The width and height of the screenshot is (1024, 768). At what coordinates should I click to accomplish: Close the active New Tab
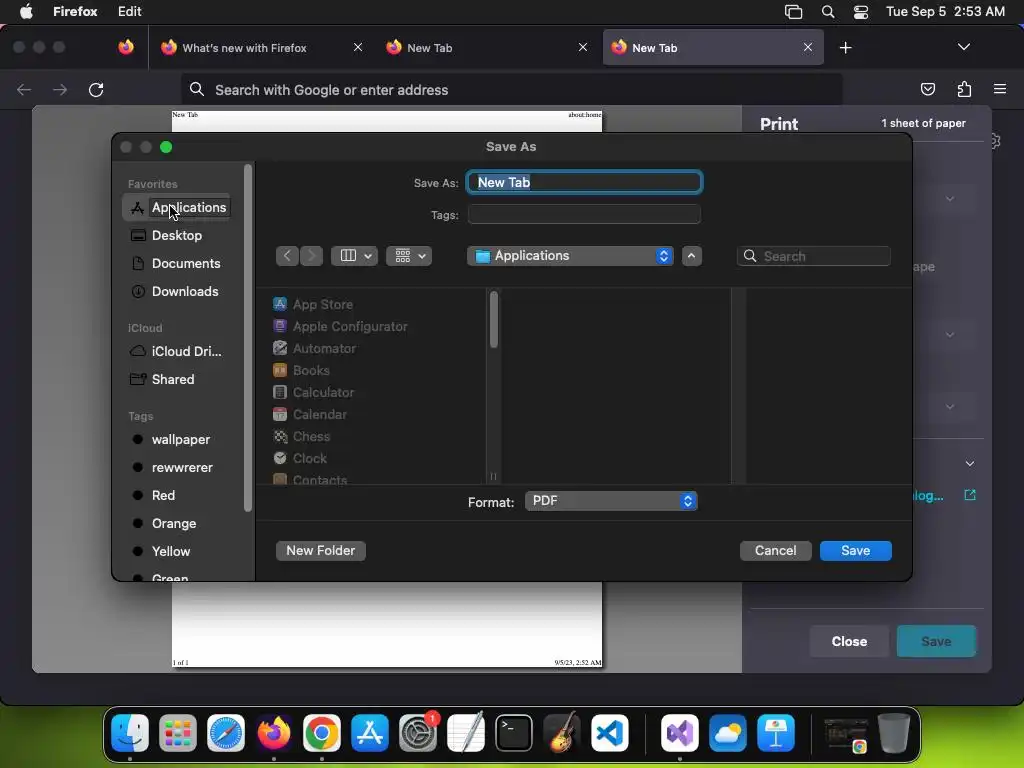808,48
